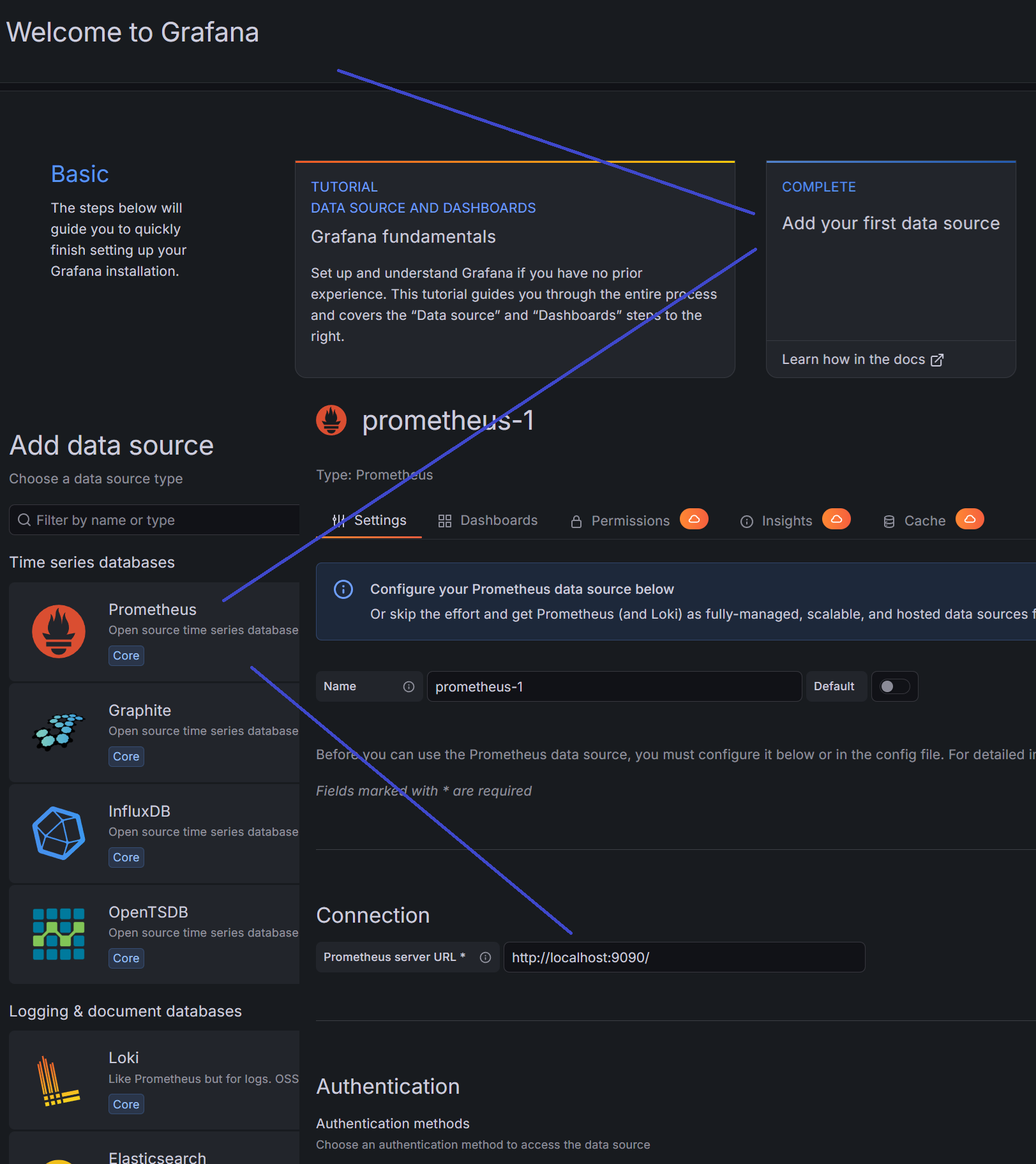Click the Connection section heading

[373, 916]
